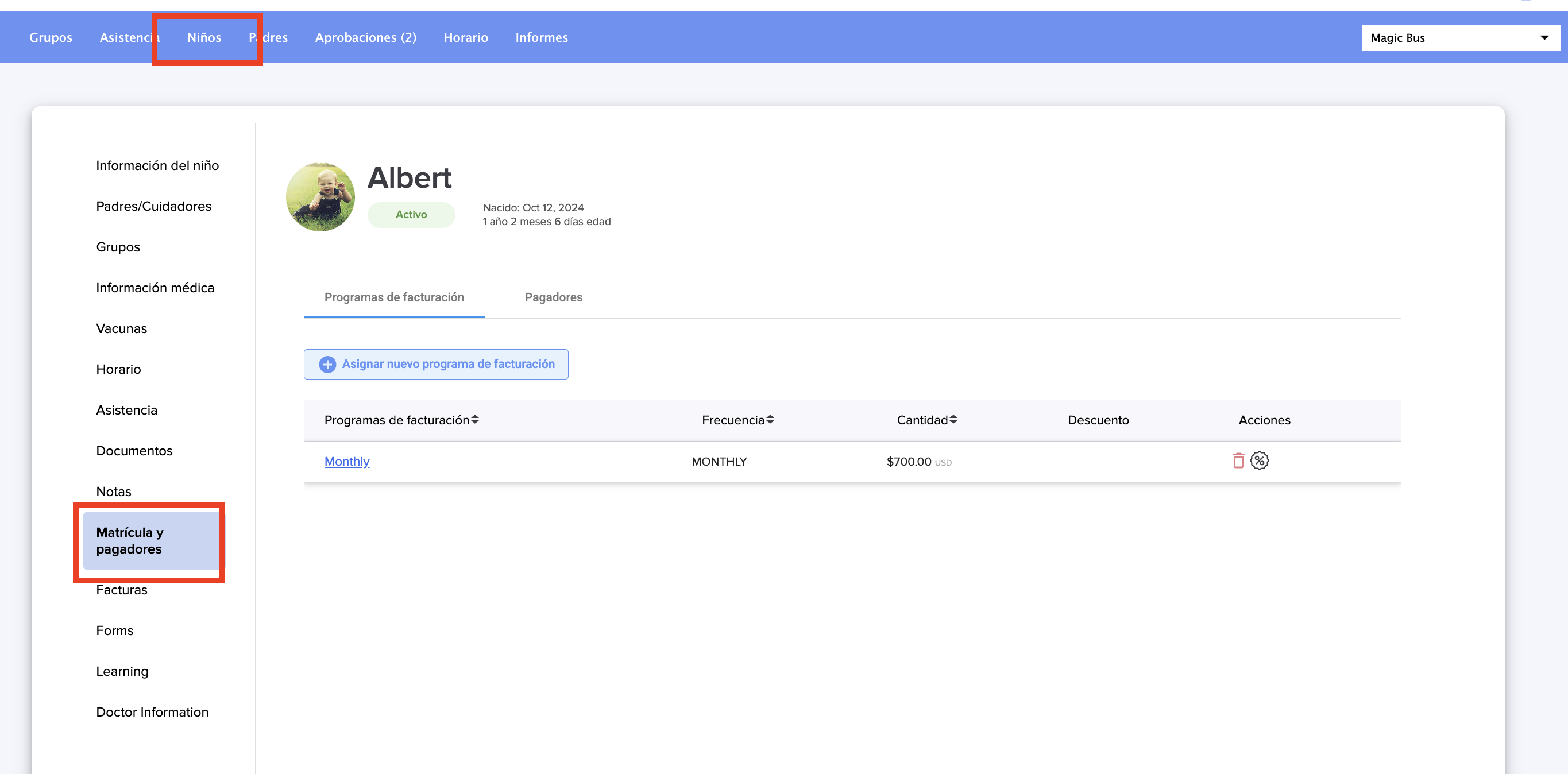Select Programas de facturación tab
The height and width of the screenshot is (774, 1568).
tap(394, 297)
